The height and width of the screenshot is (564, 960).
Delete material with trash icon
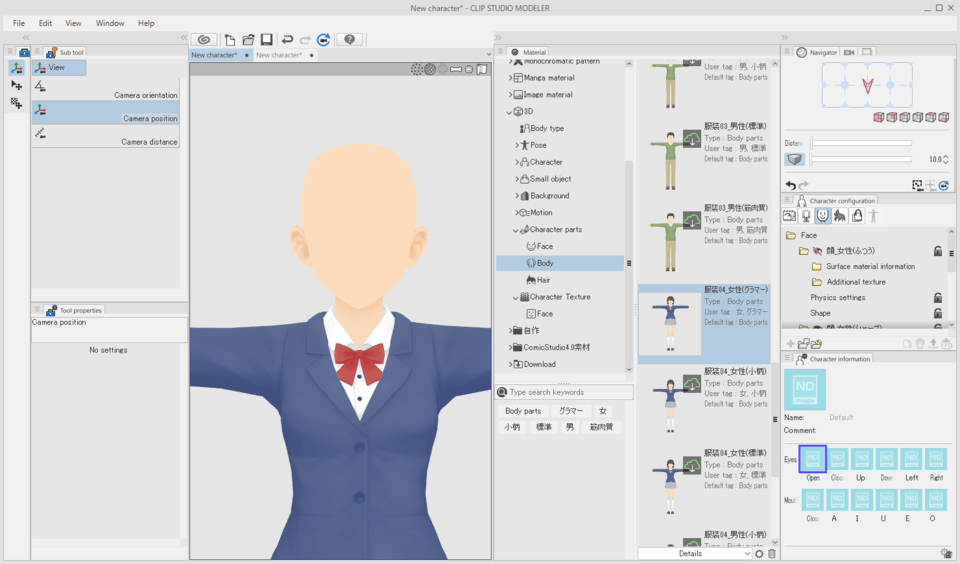pos(771,554)
